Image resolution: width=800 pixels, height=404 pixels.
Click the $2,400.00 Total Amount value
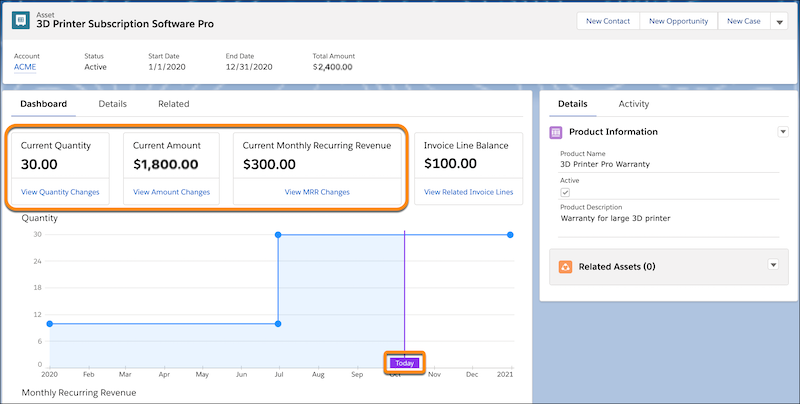[x=332, y=67]
